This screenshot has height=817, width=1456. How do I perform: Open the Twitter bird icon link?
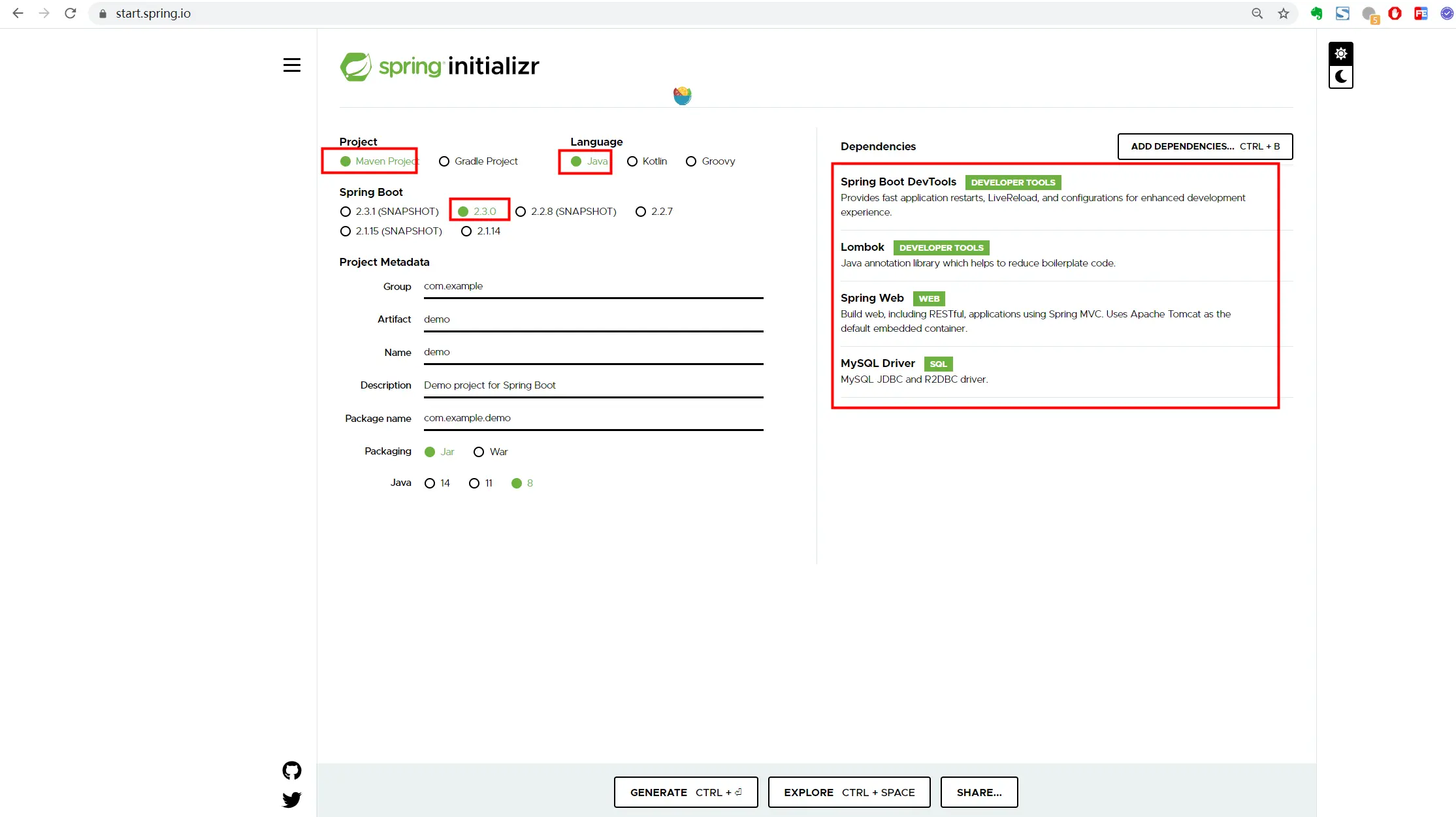[292, 799]
